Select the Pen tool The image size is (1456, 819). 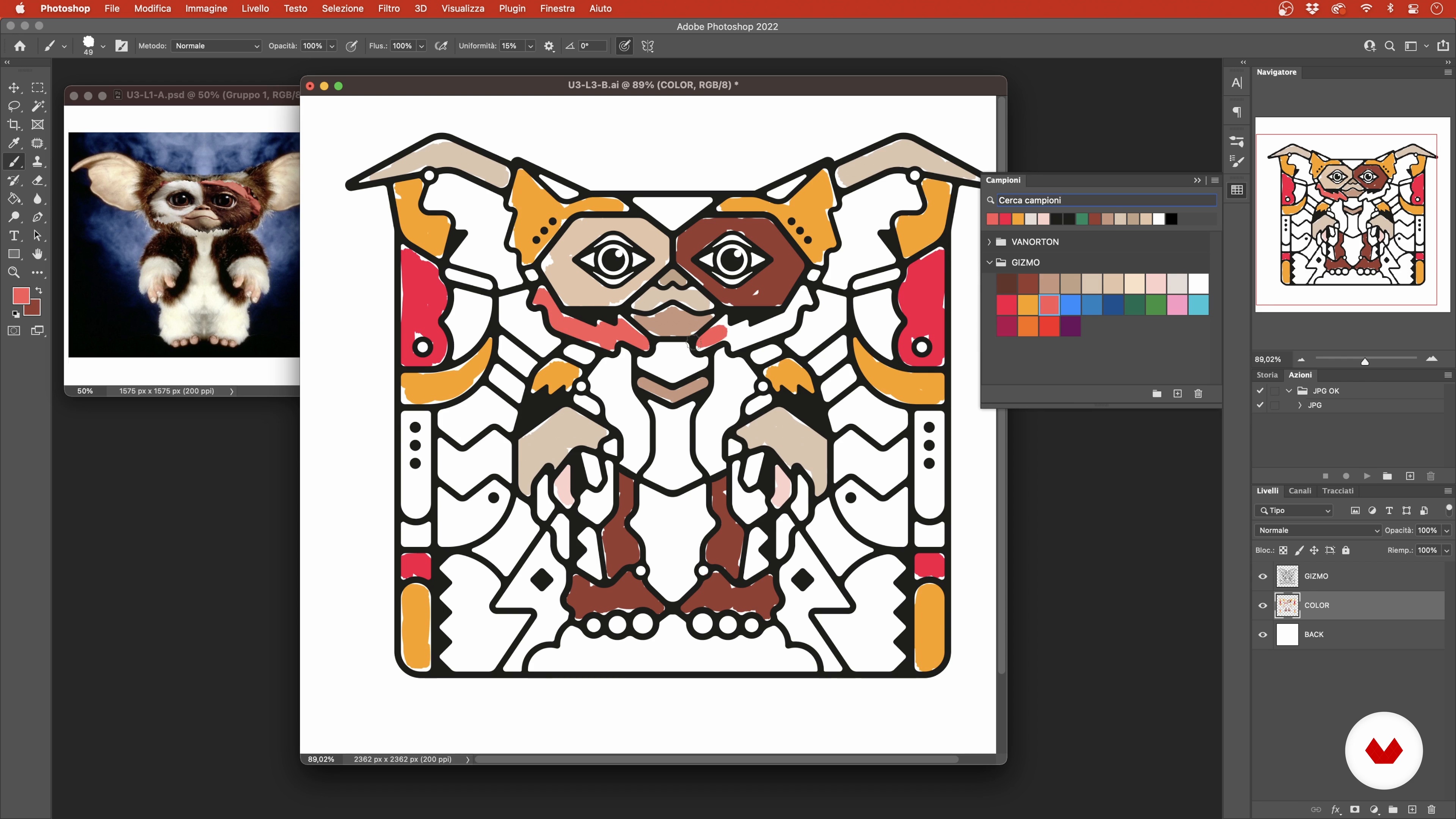[37, 217]
